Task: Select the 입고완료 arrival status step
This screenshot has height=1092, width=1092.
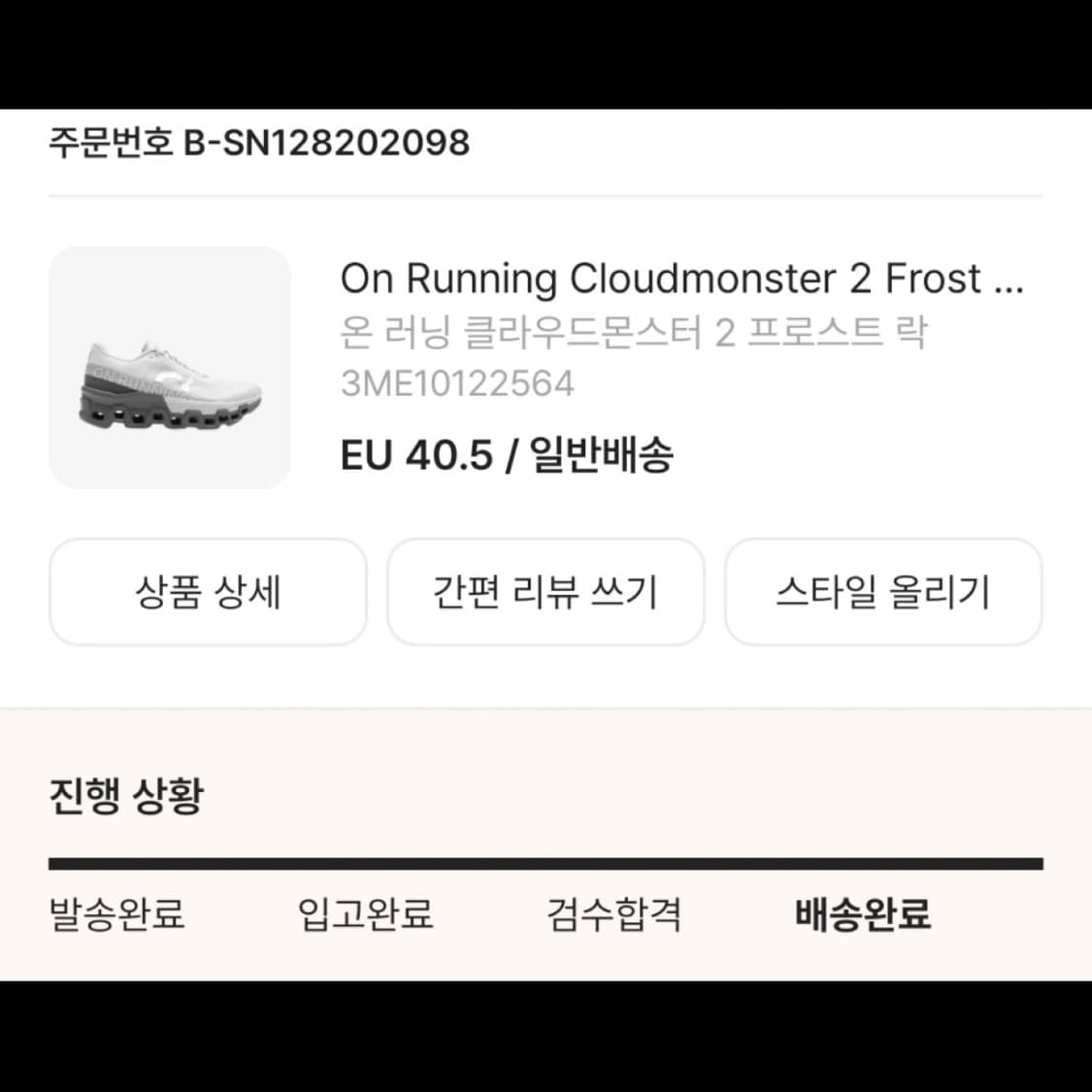Action: point(364,912)
